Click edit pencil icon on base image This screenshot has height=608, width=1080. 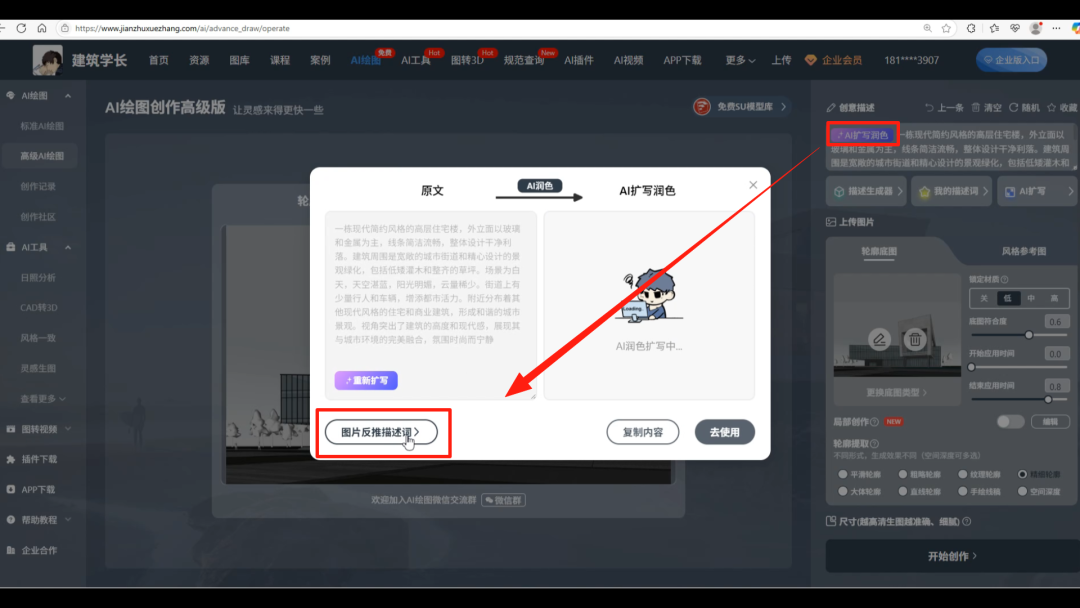pyautogui.click(x=879, y=339)
